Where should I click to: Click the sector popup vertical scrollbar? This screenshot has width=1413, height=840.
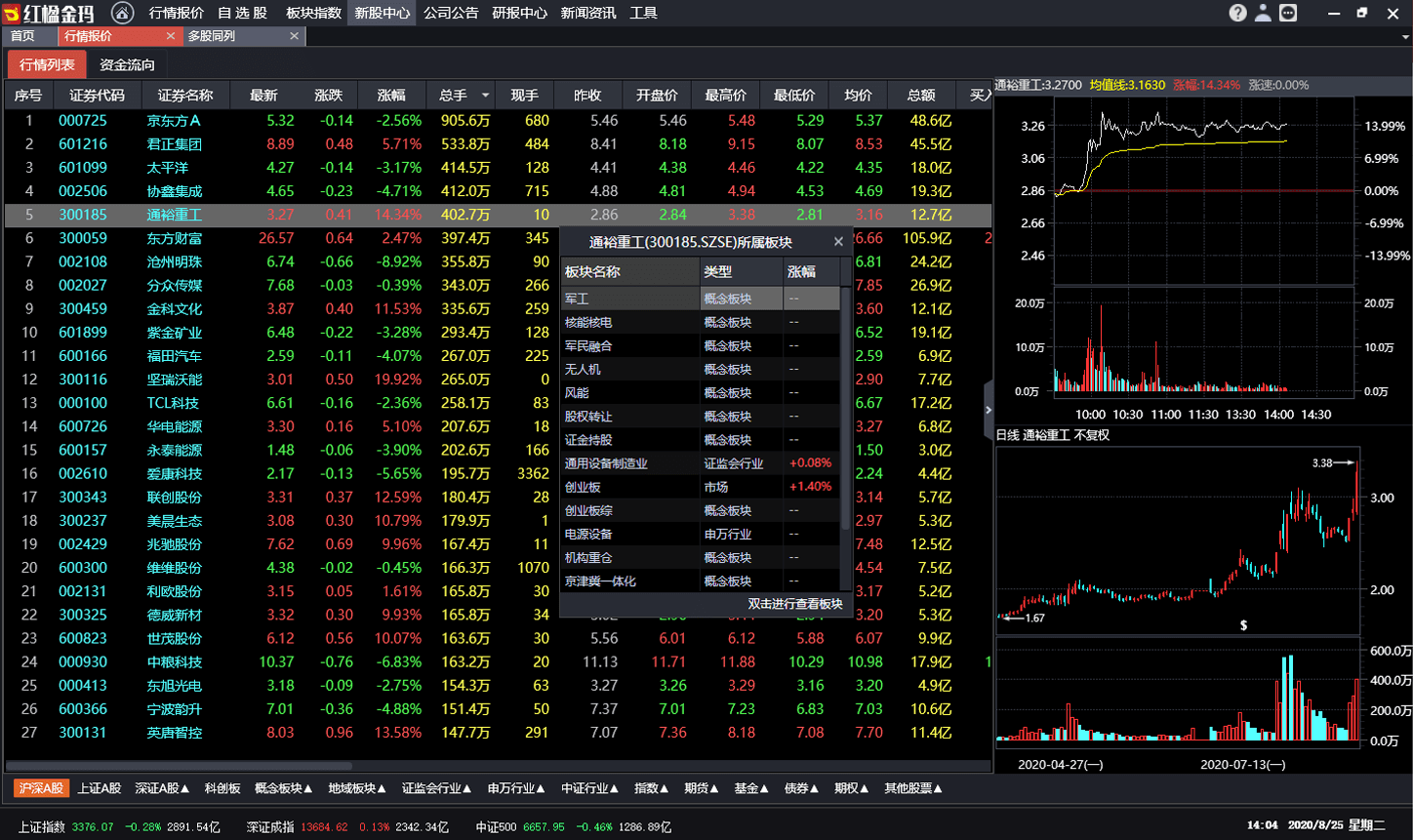[845, 408]
